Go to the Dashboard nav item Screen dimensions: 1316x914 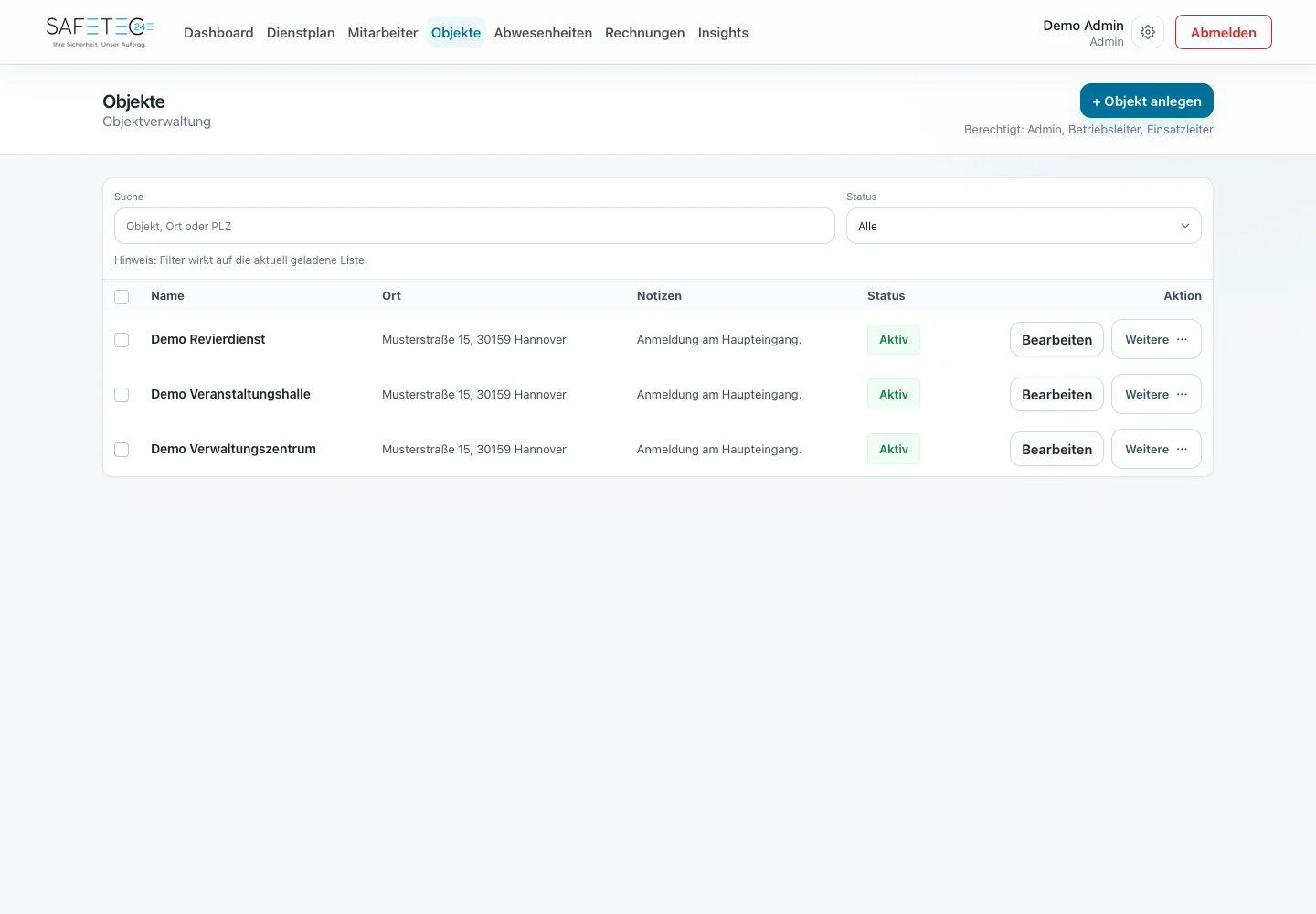[x=218, y=32]
